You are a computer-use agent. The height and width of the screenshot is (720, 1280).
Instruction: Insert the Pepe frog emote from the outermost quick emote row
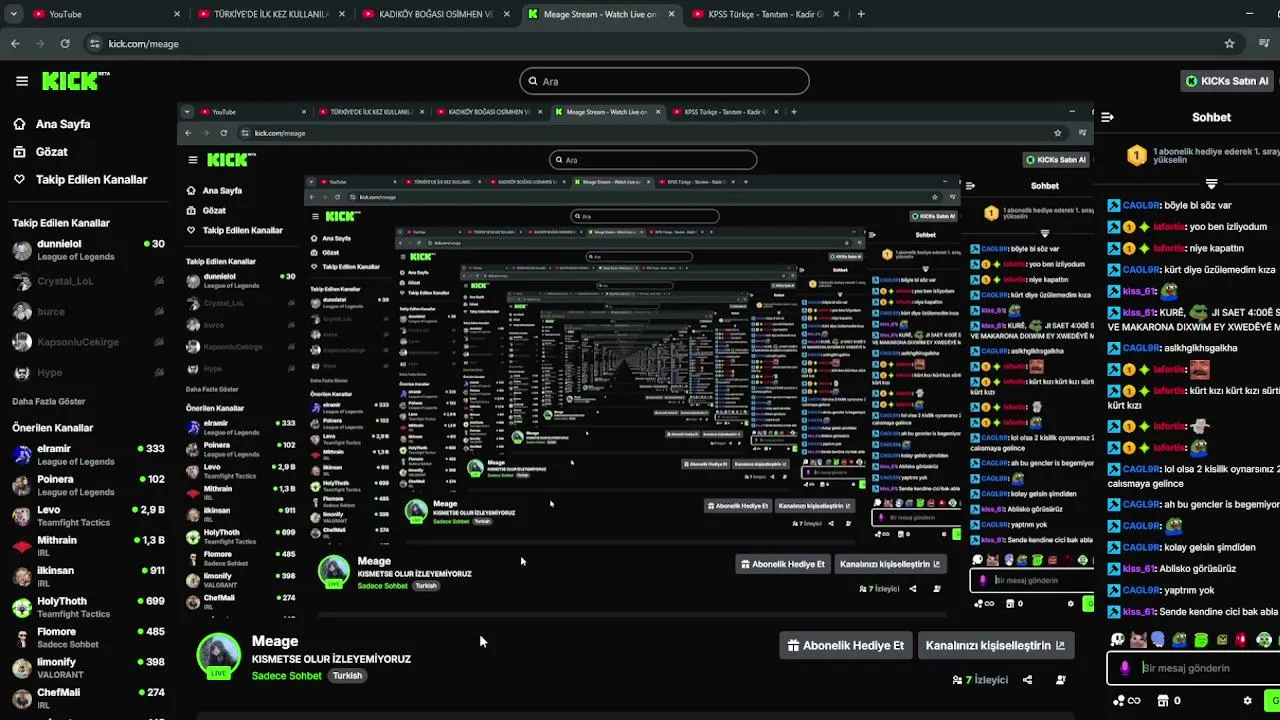click(x=1180, y=640)
